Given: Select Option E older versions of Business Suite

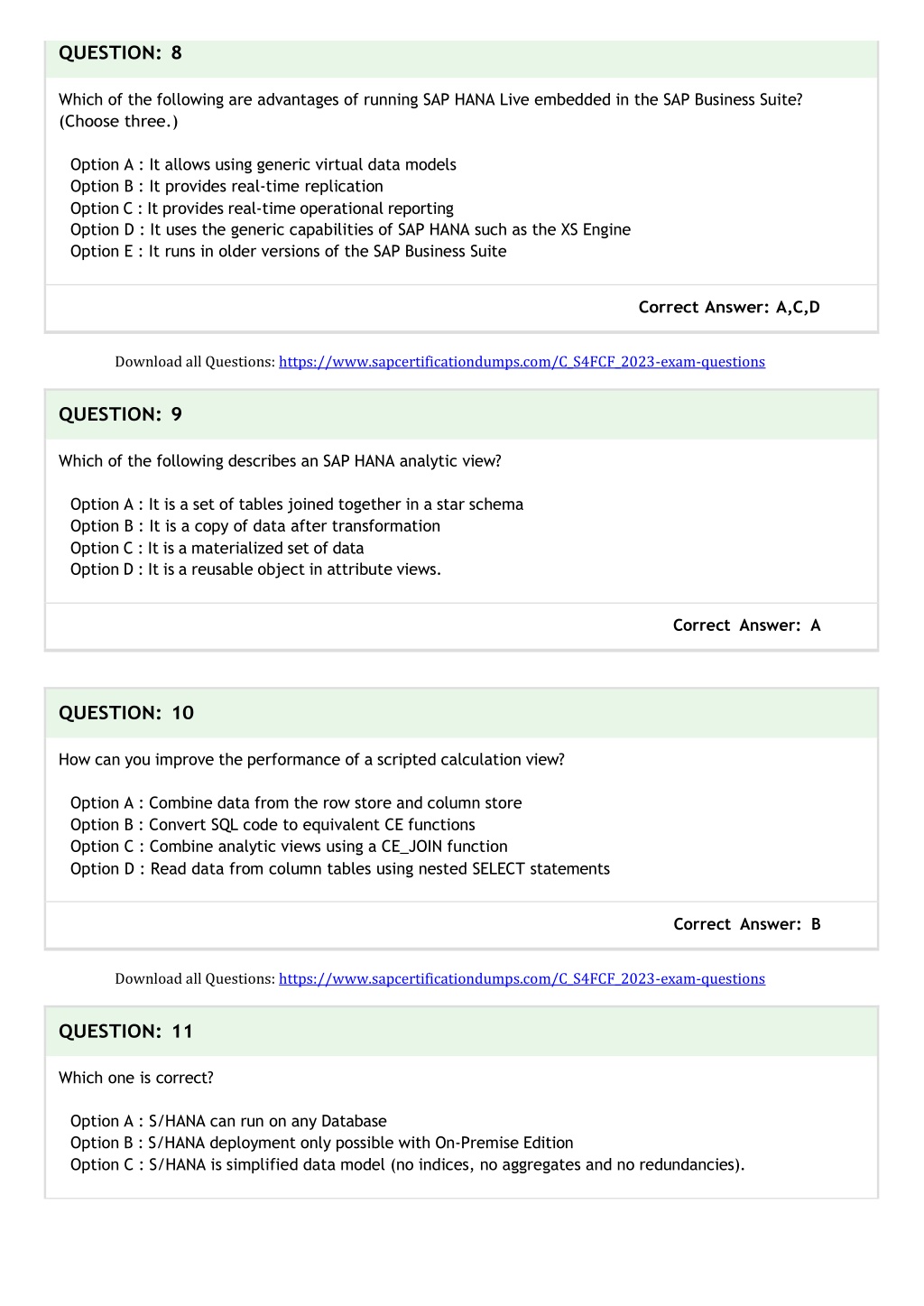Looking at the screenshot, I should (x=289, y=251).
